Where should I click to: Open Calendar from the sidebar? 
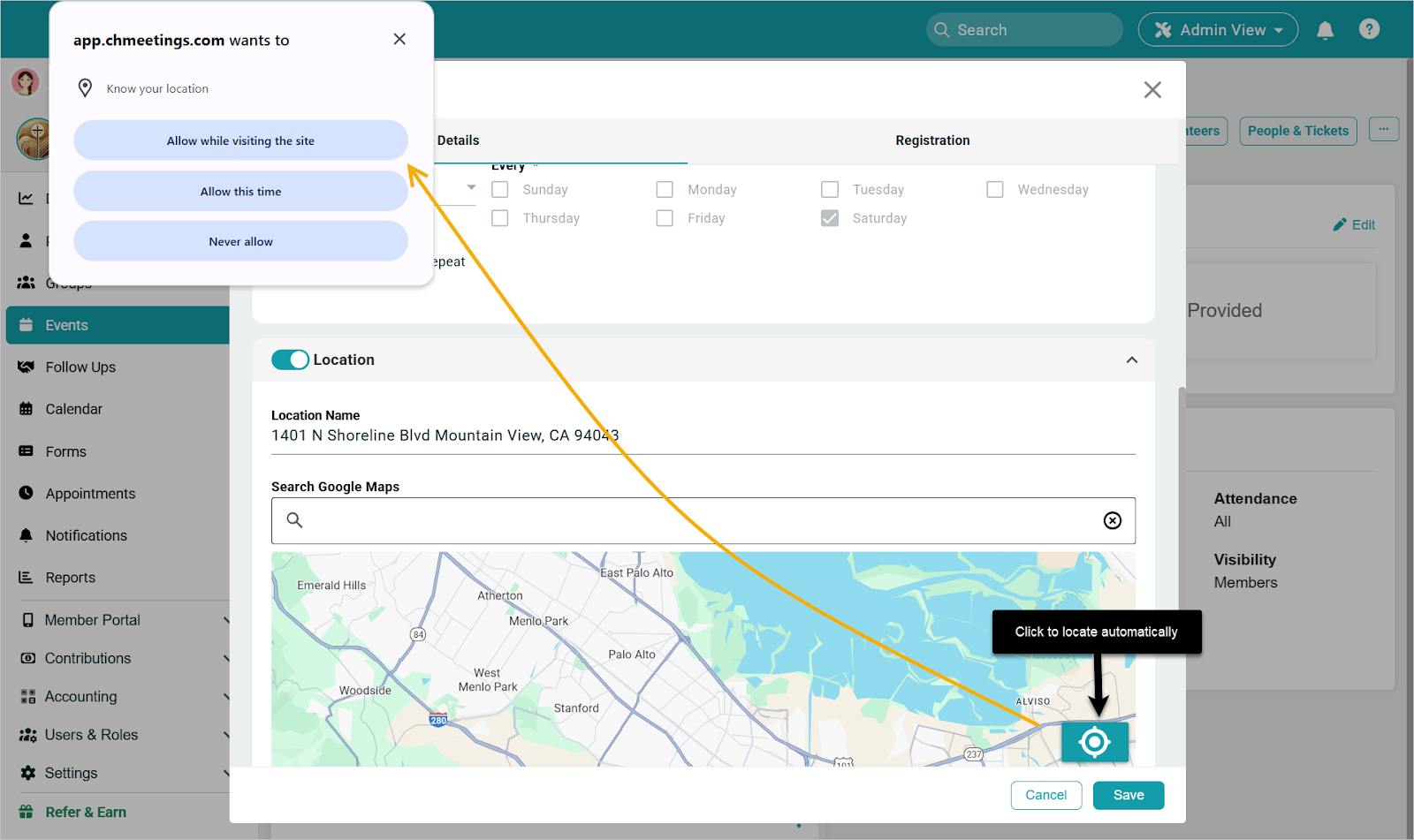pyautogui.click(x=73, y=409)
